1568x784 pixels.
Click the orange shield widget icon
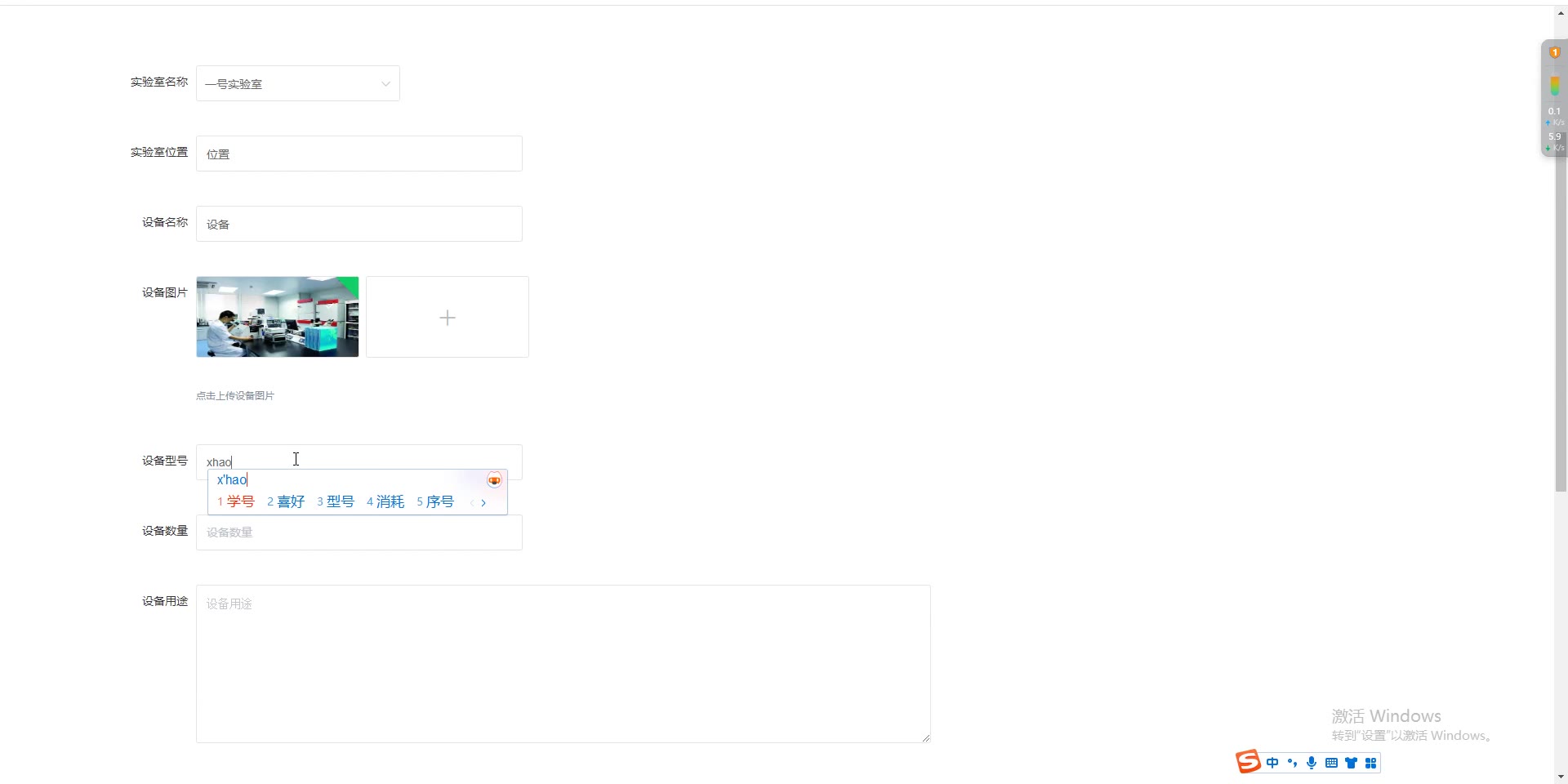tap(1555, 52)
